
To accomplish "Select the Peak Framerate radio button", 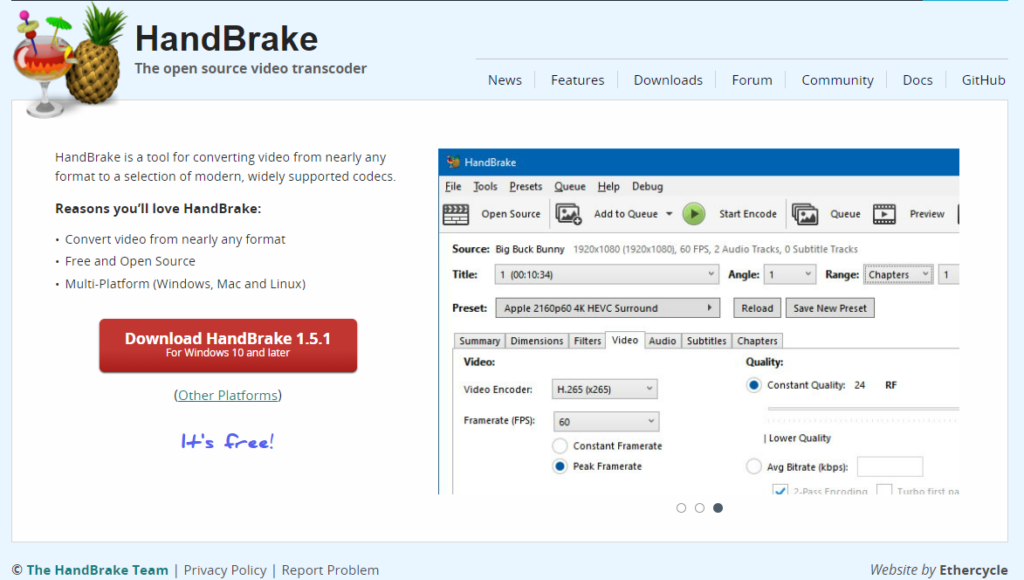I will coord(560,466).
